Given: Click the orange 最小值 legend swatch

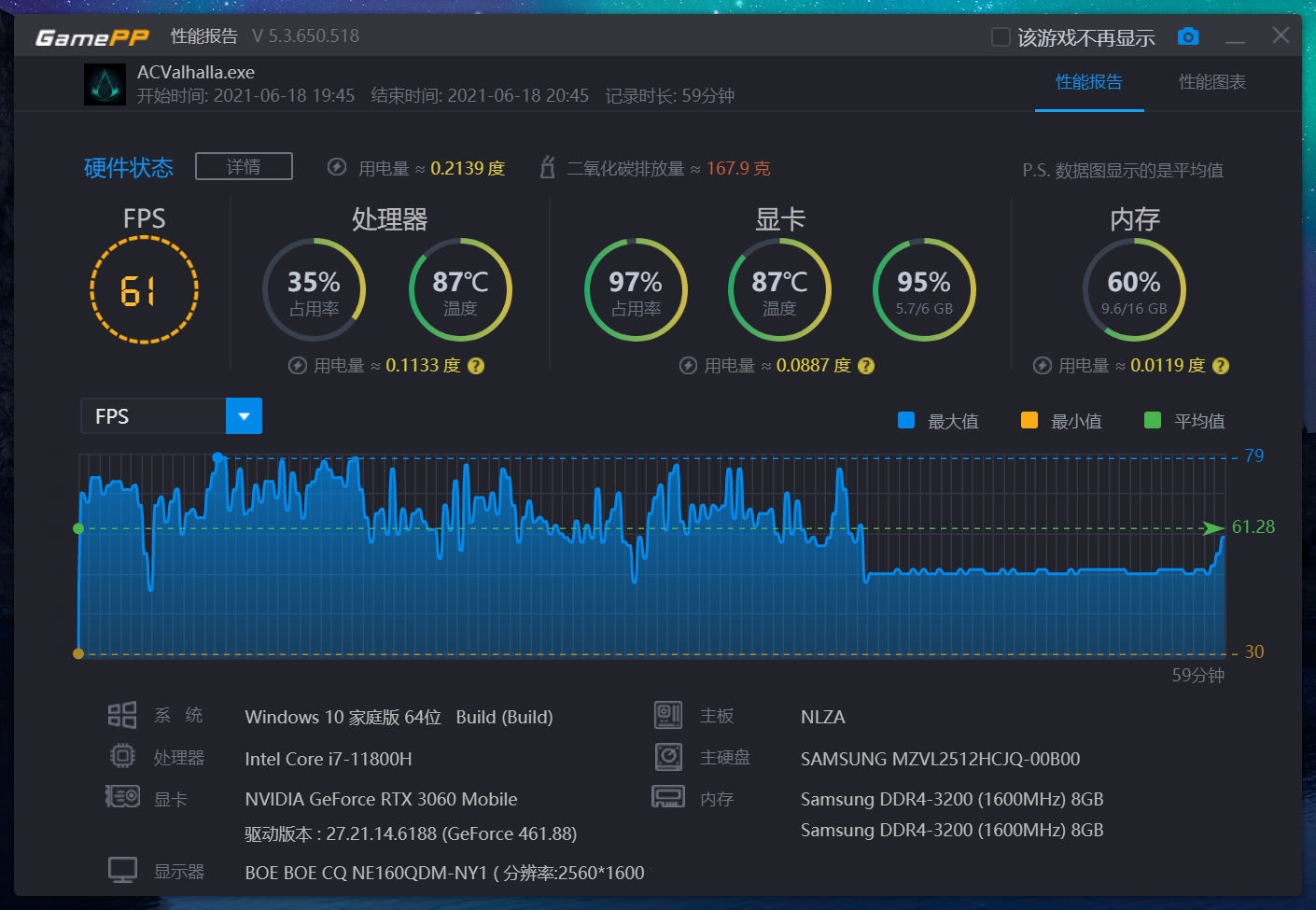Looking at the screenshot, I should tap(1029, 420).
